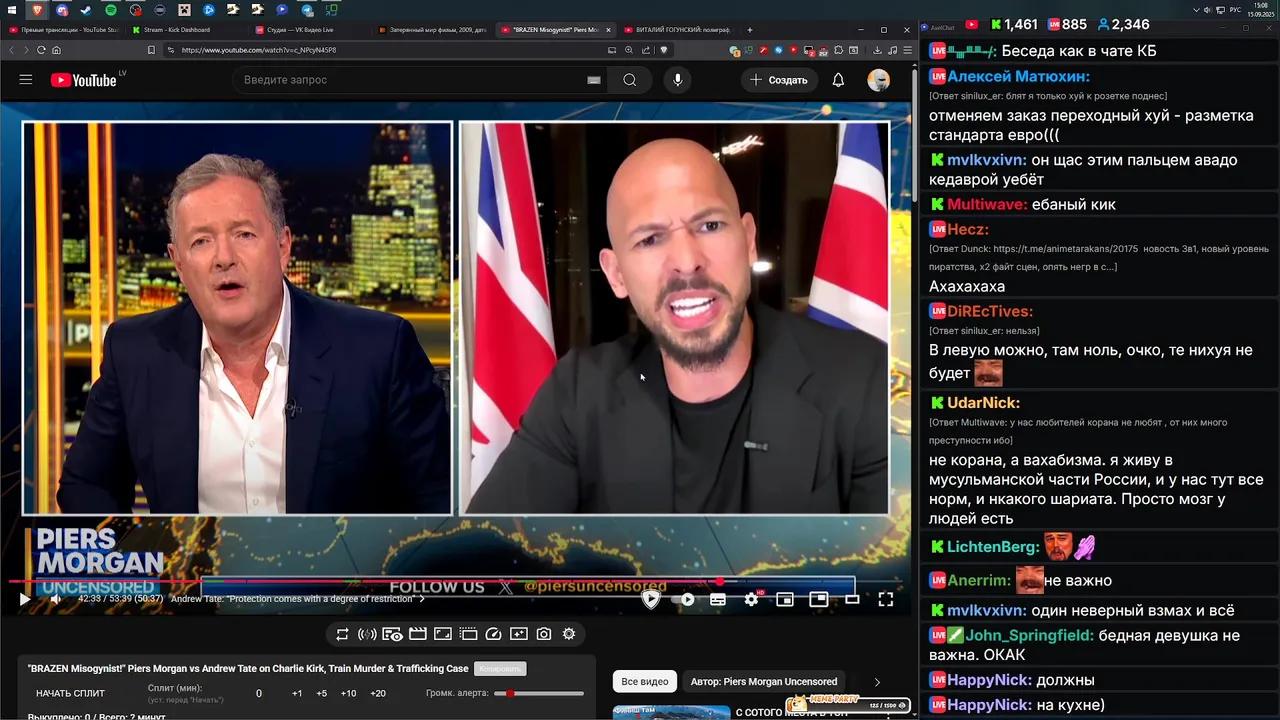The image size is (1280, 720).
Task: Switch to miniplayer mode
Action: tap(785, 599)
